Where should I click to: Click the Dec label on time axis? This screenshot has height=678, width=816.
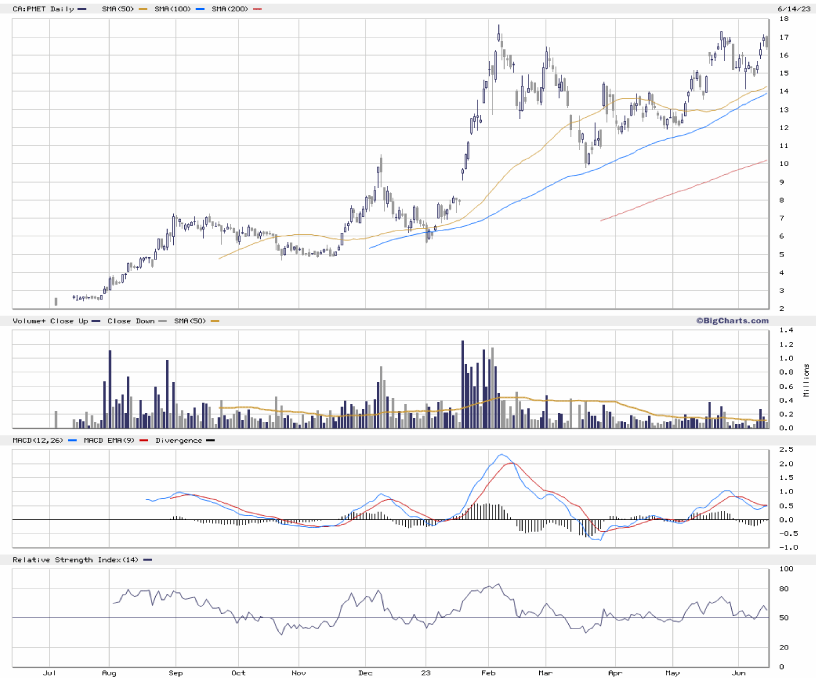pyautogui.click(x=365, y=671)
